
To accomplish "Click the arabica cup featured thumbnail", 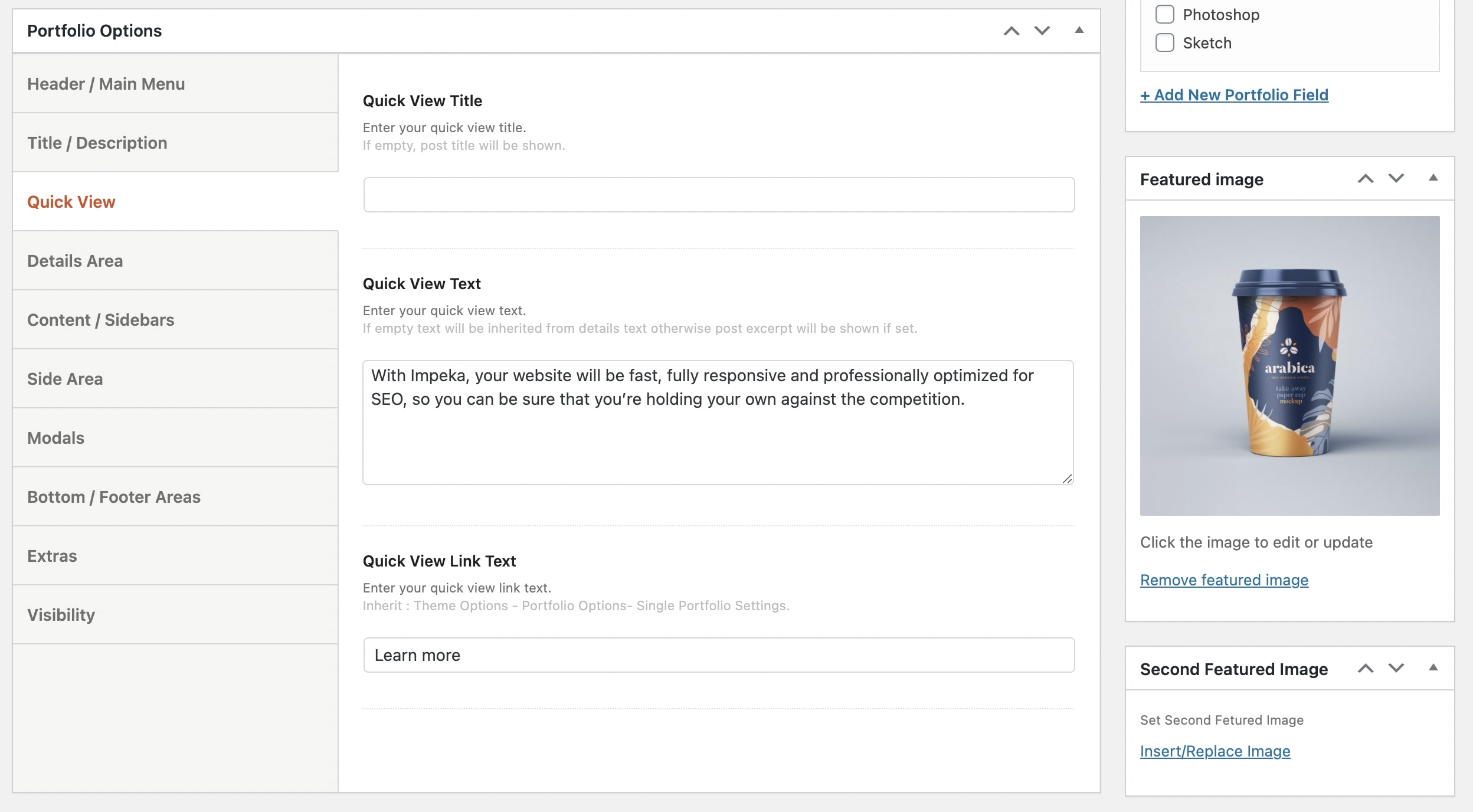I will pos(1289,366).
